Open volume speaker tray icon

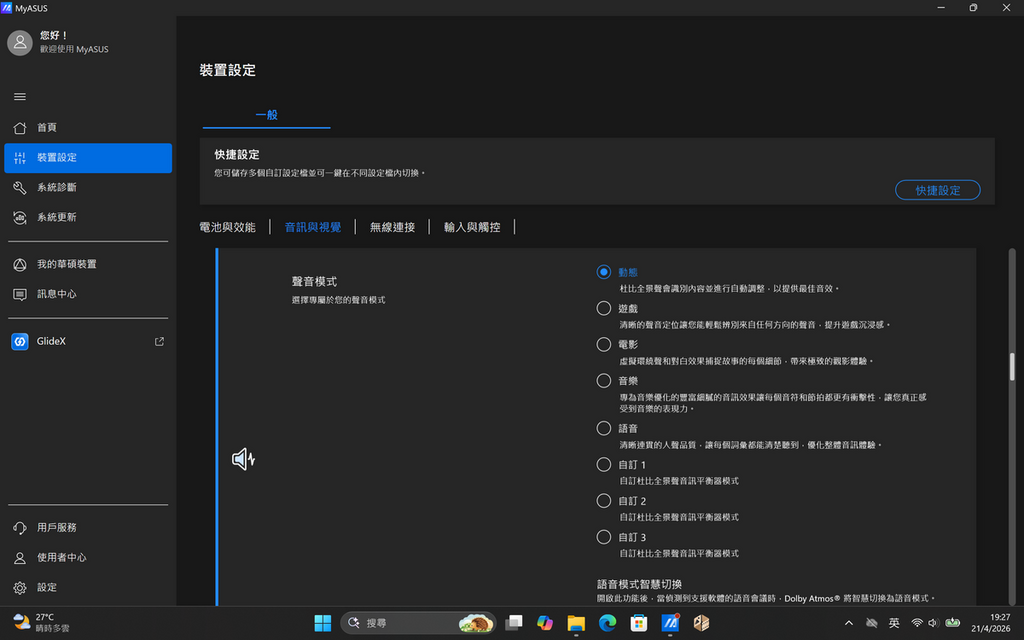tap(933, 623)
